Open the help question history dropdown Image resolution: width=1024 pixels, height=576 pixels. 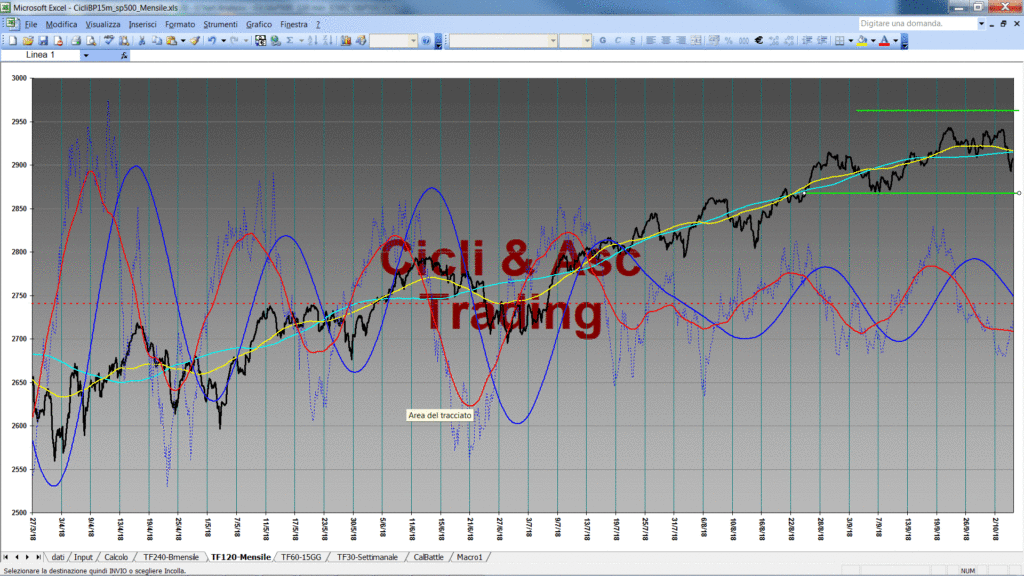click(x=981, y=24)
